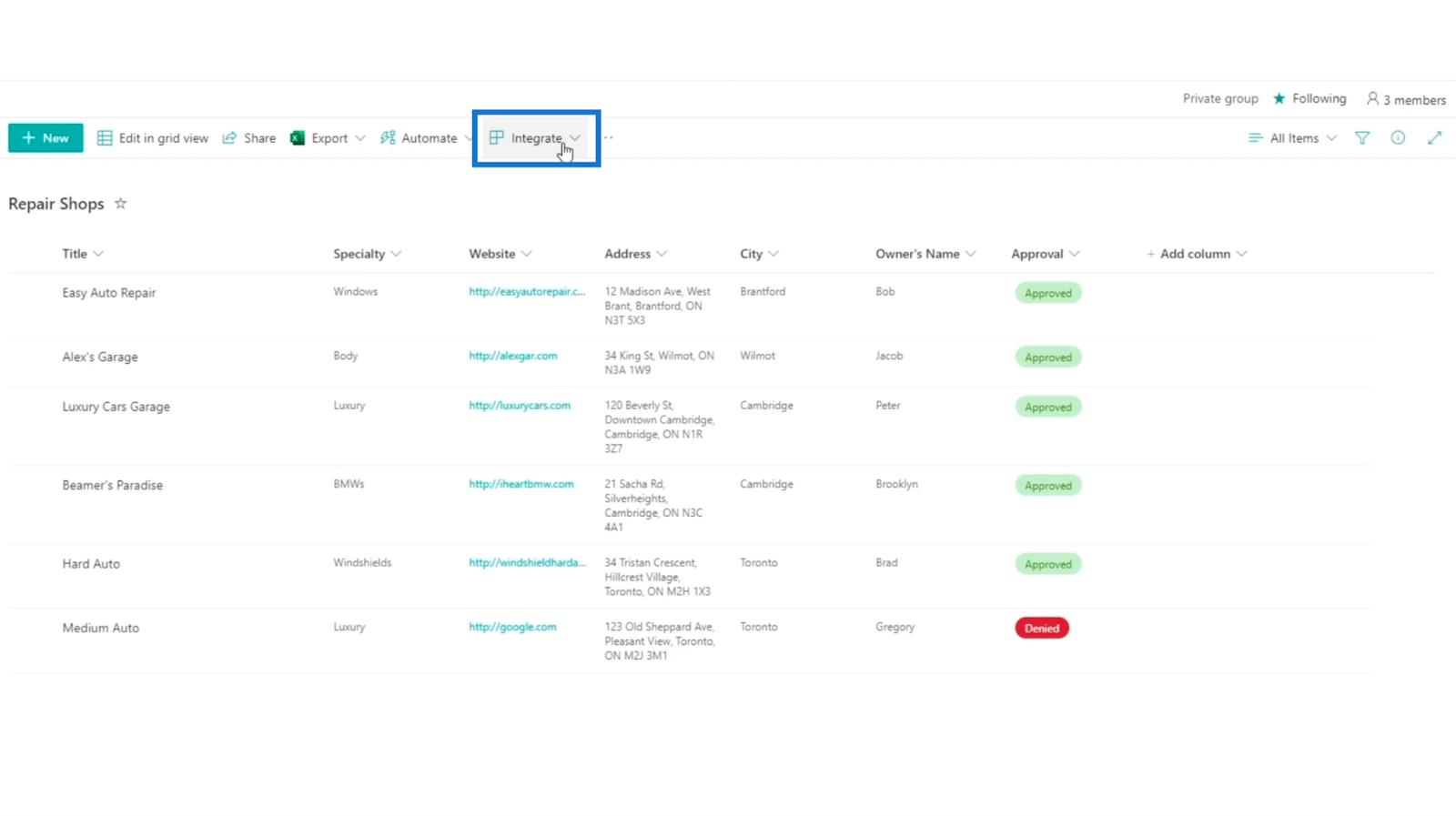The height and width of the screenshot is (816, 1456).
Task: Open the Automate menu
Action: coord(426,138)
